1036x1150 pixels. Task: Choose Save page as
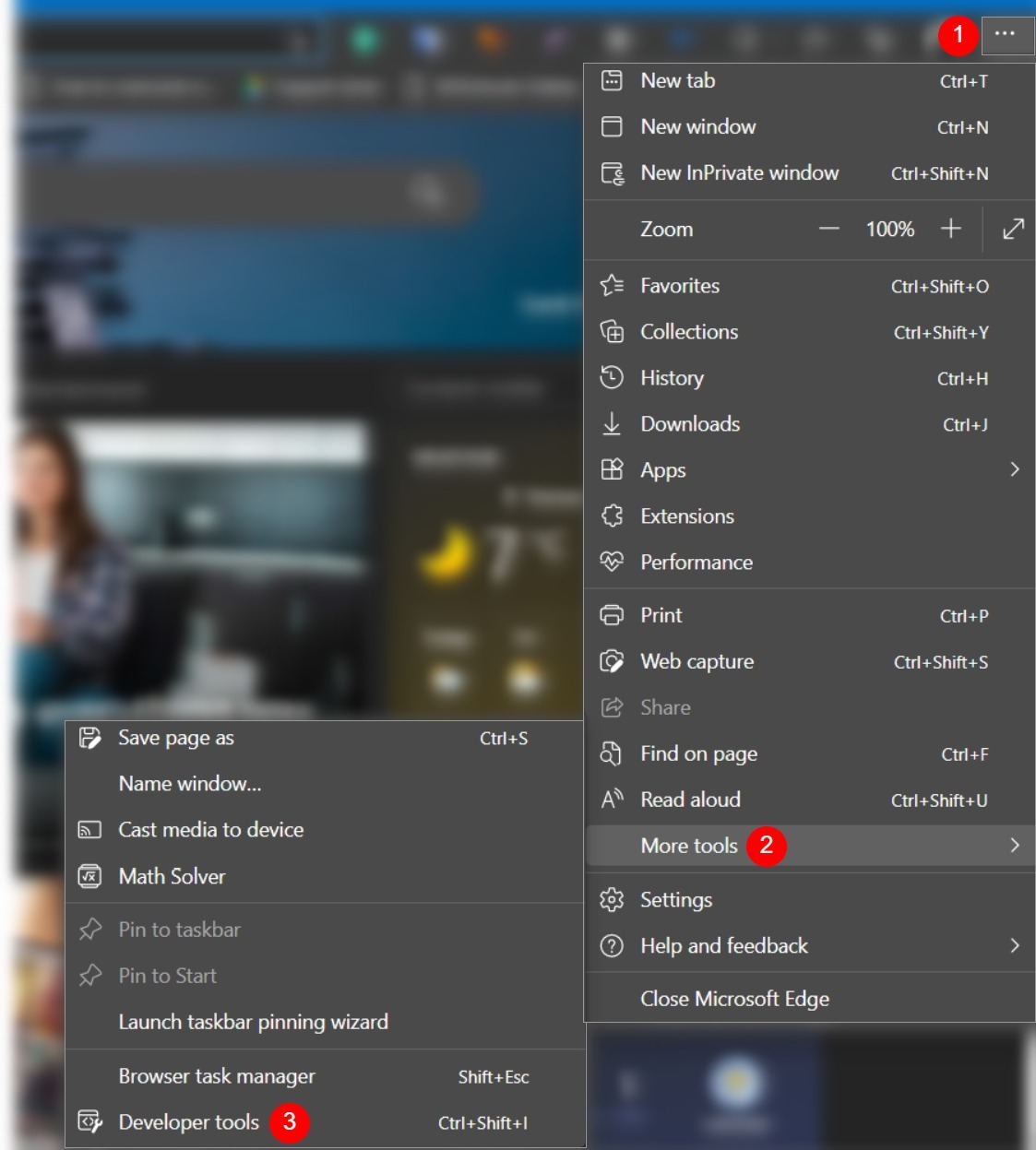[x=176, y=738]
